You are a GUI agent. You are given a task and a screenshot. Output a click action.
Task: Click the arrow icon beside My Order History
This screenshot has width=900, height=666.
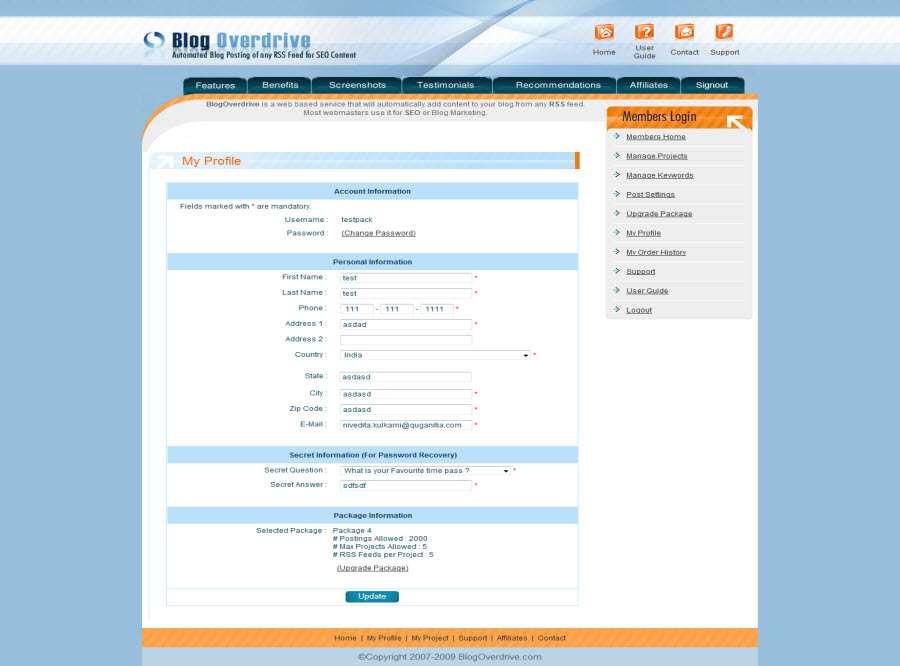617,251
